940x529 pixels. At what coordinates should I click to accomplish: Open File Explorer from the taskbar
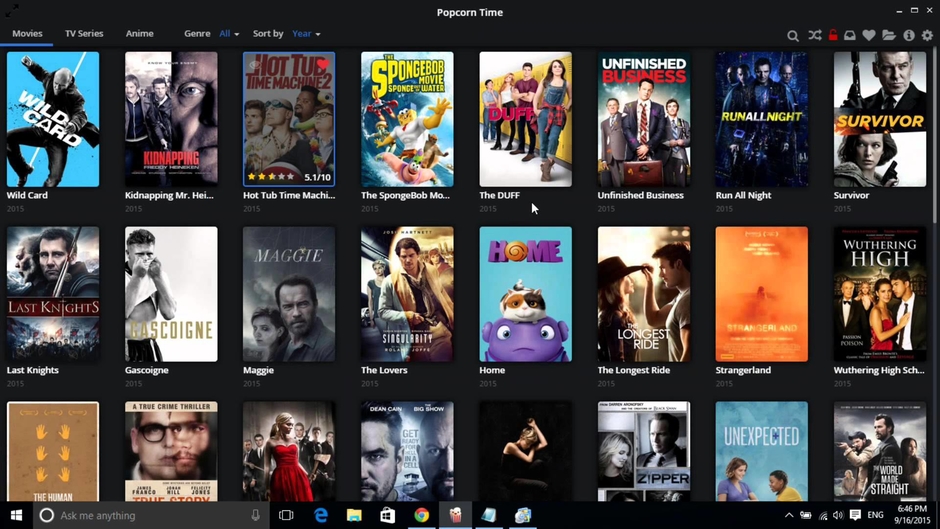click(354, 515)
